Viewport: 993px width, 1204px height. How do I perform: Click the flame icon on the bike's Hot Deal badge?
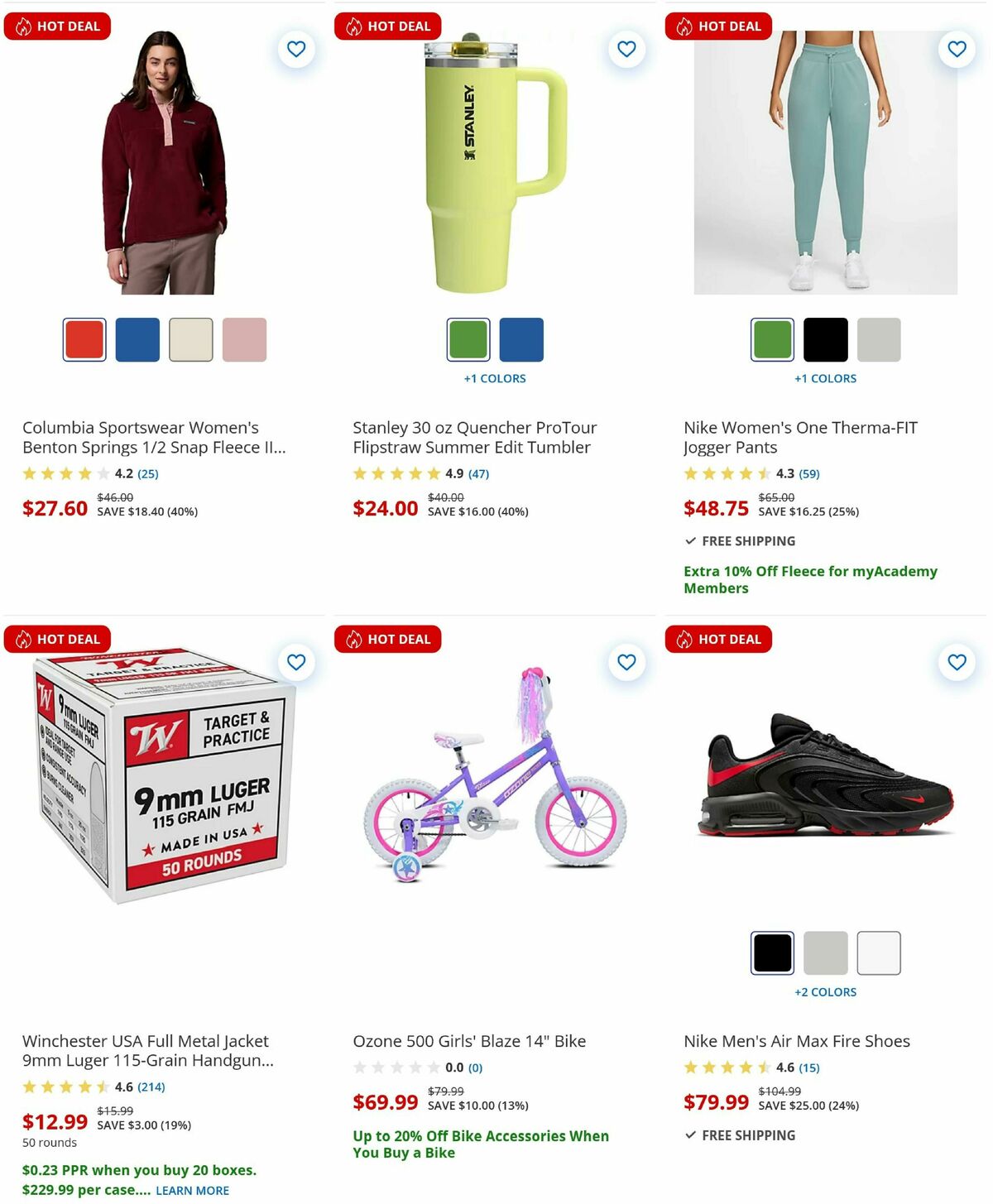click(354, 639)
